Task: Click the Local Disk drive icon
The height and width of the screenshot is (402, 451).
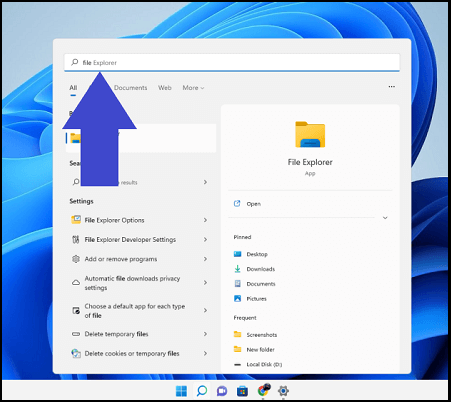Action: pos(237,365)
